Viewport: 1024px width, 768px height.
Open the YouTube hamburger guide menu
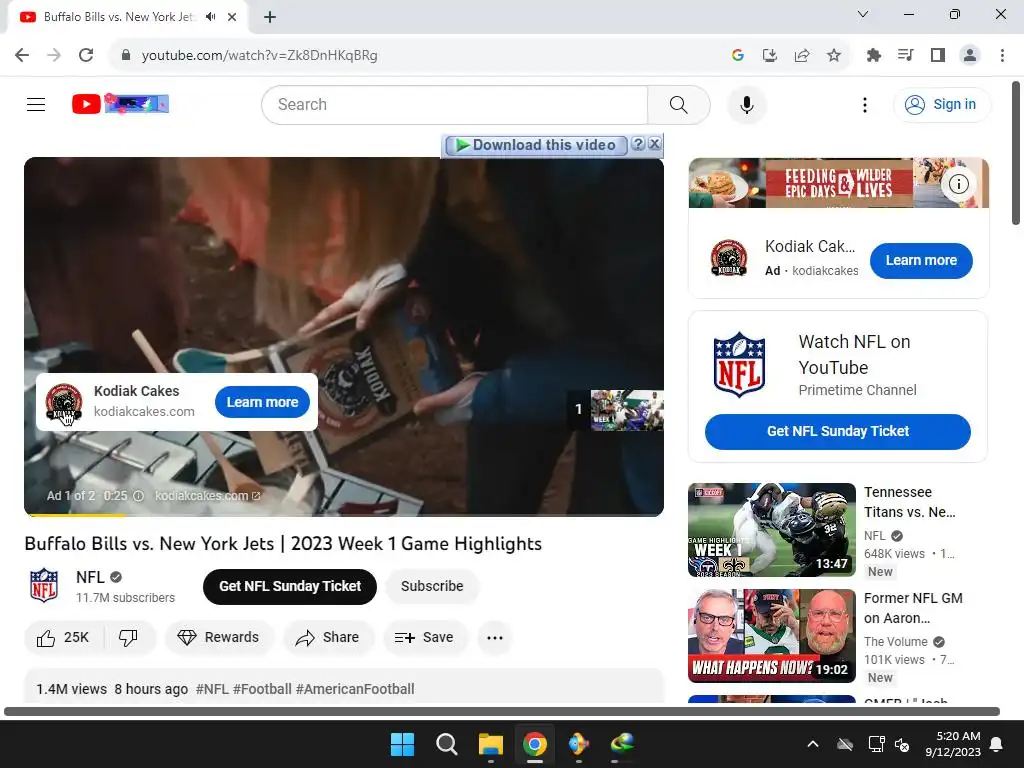[36, 104]
